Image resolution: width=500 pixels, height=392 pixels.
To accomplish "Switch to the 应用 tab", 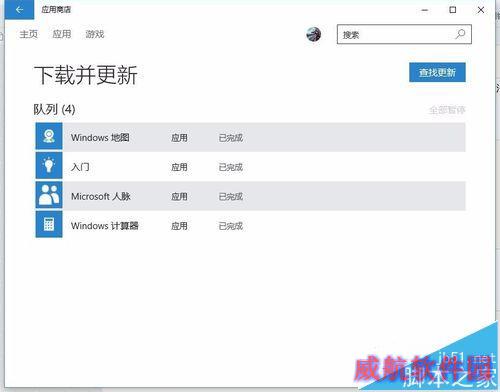I will point(62,34).
